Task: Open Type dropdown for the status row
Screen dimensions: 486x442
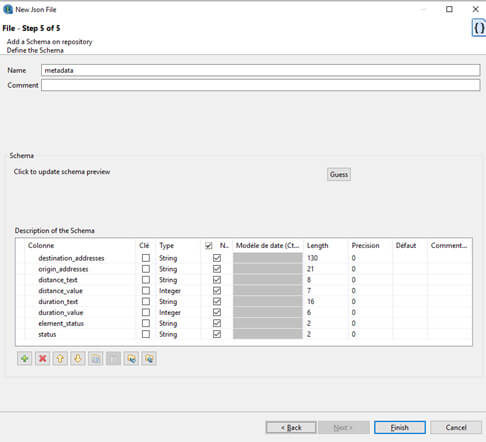Action: (168, 334)
